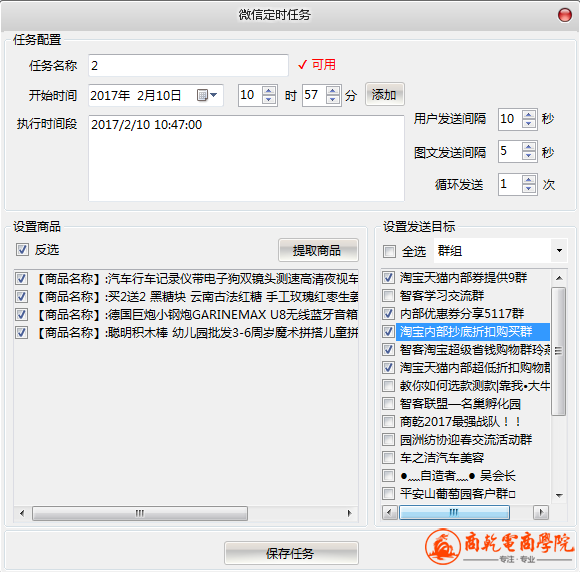Uncheck 内部优惠券分享5117群 checkbox
Viewport: 580px width, 572px height.
[x=388, y=313]
